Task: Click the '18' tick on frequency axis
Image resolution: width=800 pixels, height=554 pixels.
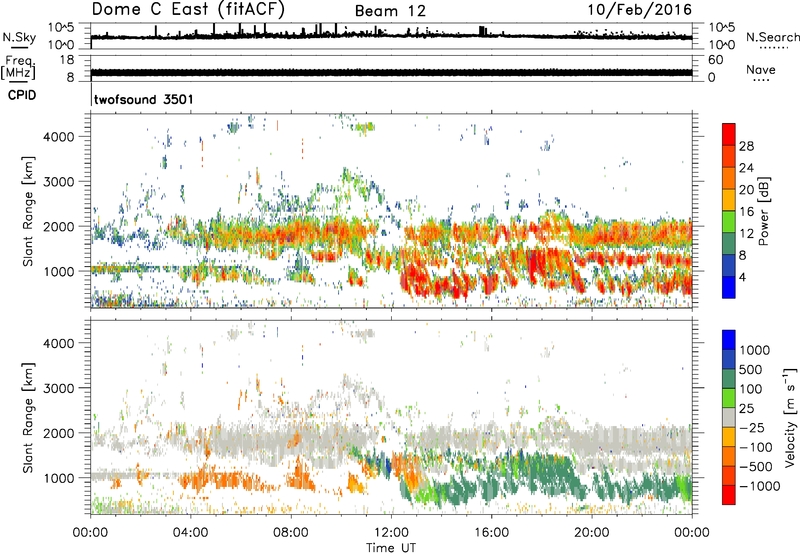Action: [x=67, y=60]
